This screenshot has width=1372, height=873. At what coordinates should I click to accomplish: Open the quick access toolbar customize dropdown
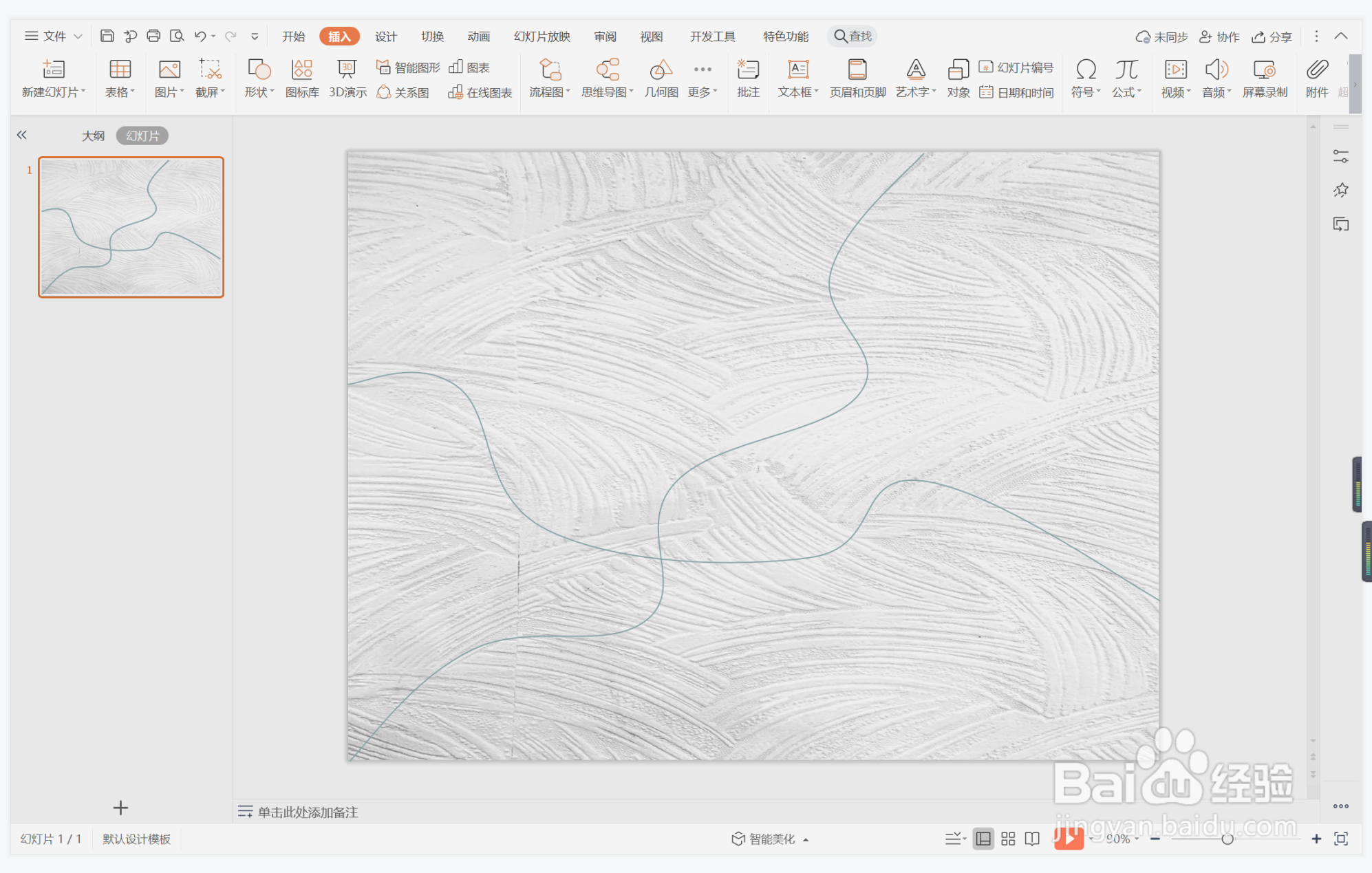(255, 36)
